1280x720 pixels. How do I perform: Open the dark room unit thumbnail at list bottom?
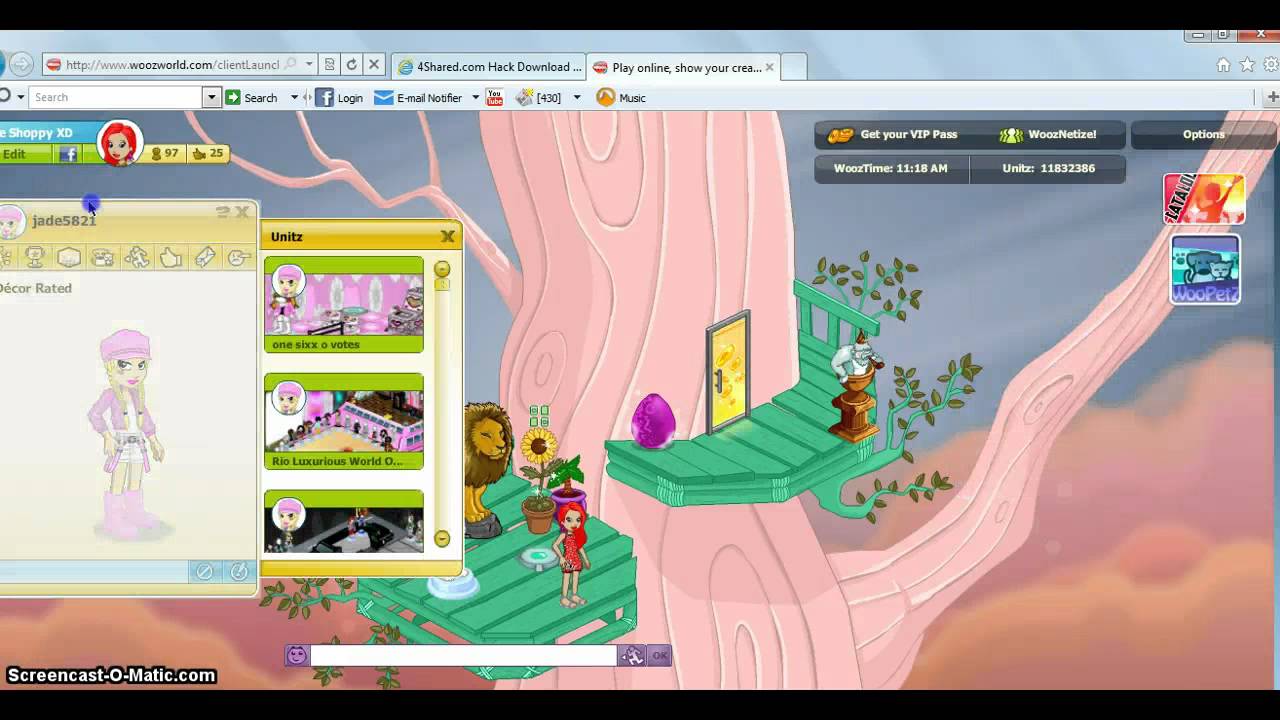pos(344,521)
